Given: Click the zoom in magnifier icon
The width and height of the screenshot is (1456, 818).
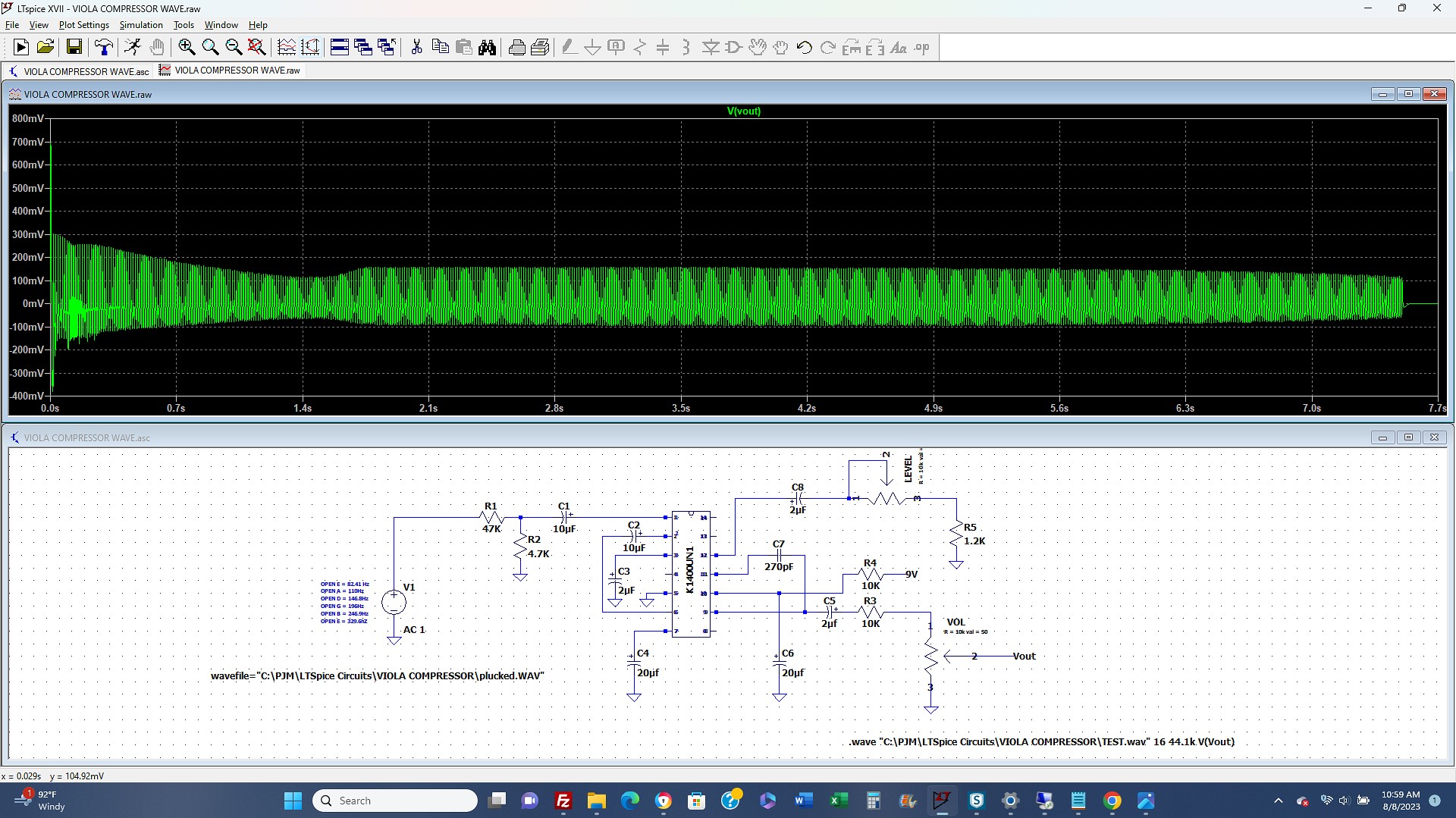Looking at the screenshot, I should pyautogui.click(x=187, y=48).
